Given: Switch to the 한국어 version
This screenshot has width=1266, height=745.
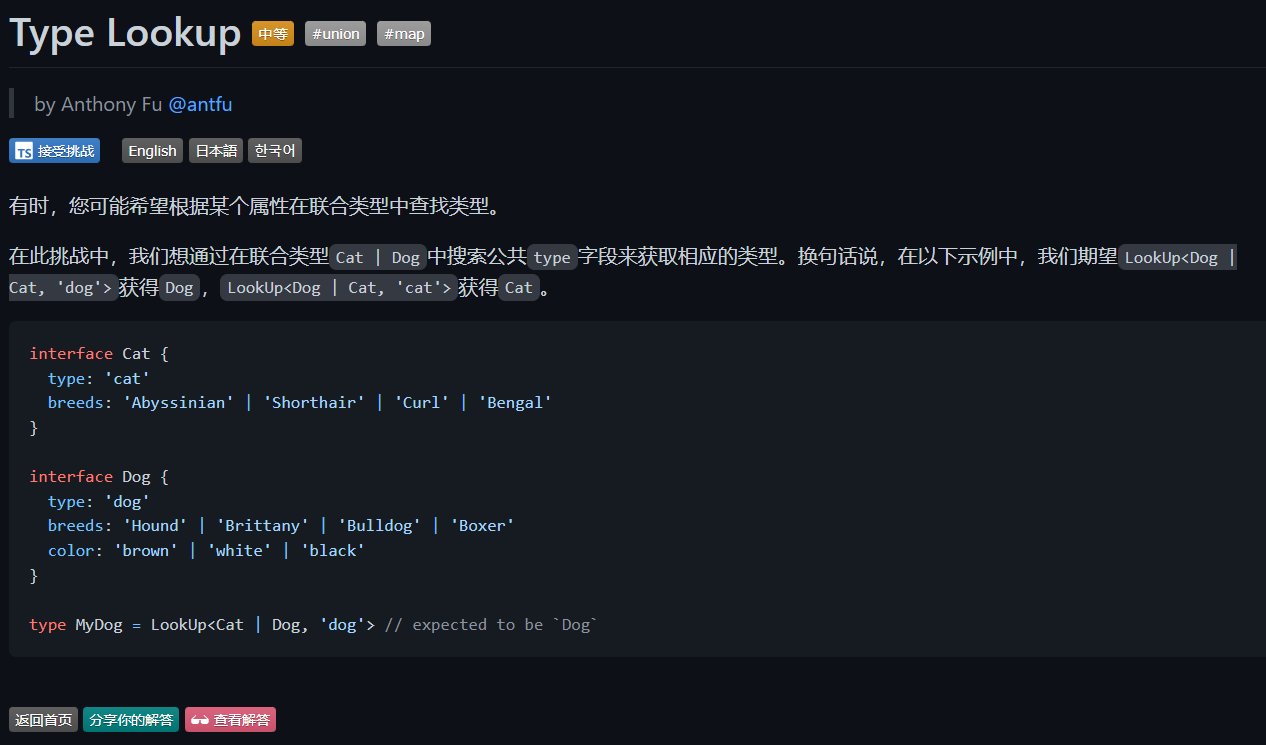Looking at the screenshot, I should [x=275, y=151].
